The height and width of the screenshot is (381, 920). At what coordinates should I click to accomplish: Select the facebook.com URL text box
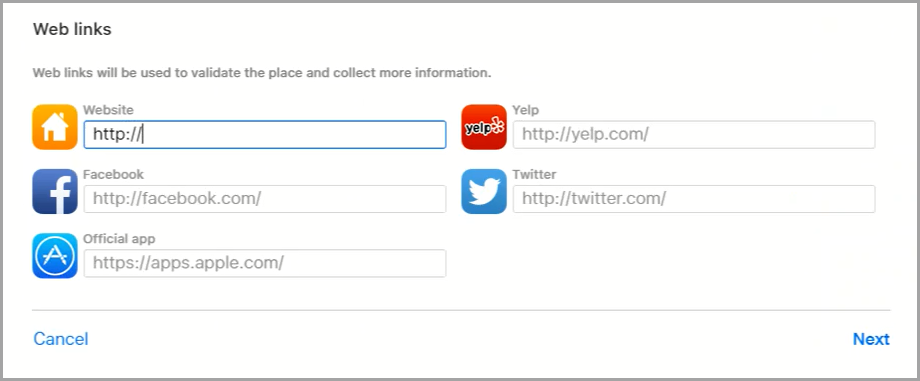pyautogui.click(x=265, y=199)
